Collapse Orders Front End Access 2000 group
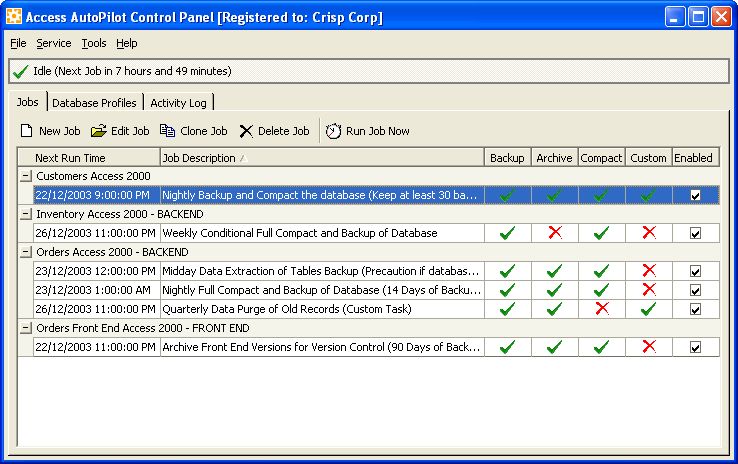The height and width of the screenshot is (464, 738). click(25, 328)
